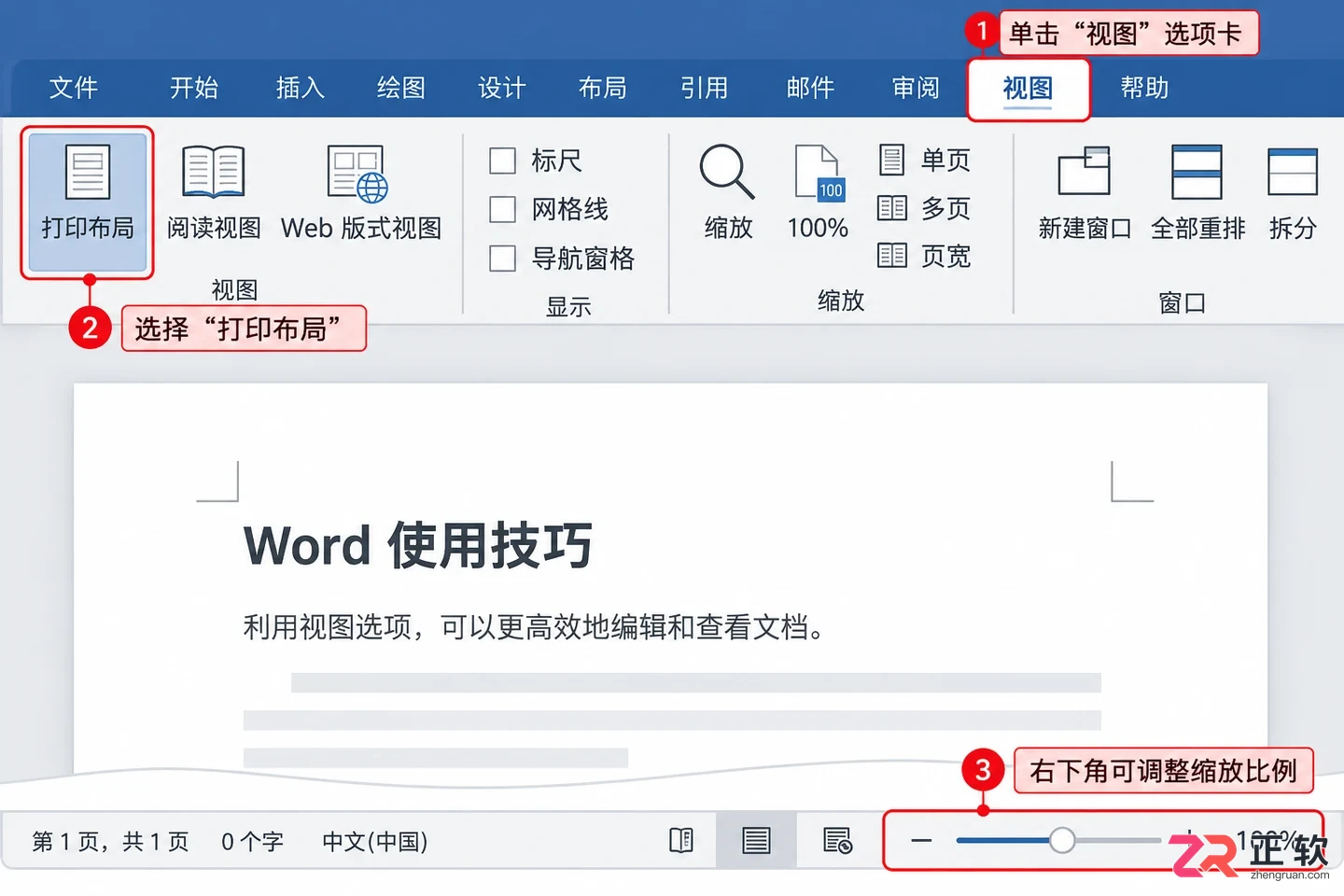The width and height of the screenshot is (1344, 896).
Task: Switch to the 开始 tab
Action: [x=194, y=88]
